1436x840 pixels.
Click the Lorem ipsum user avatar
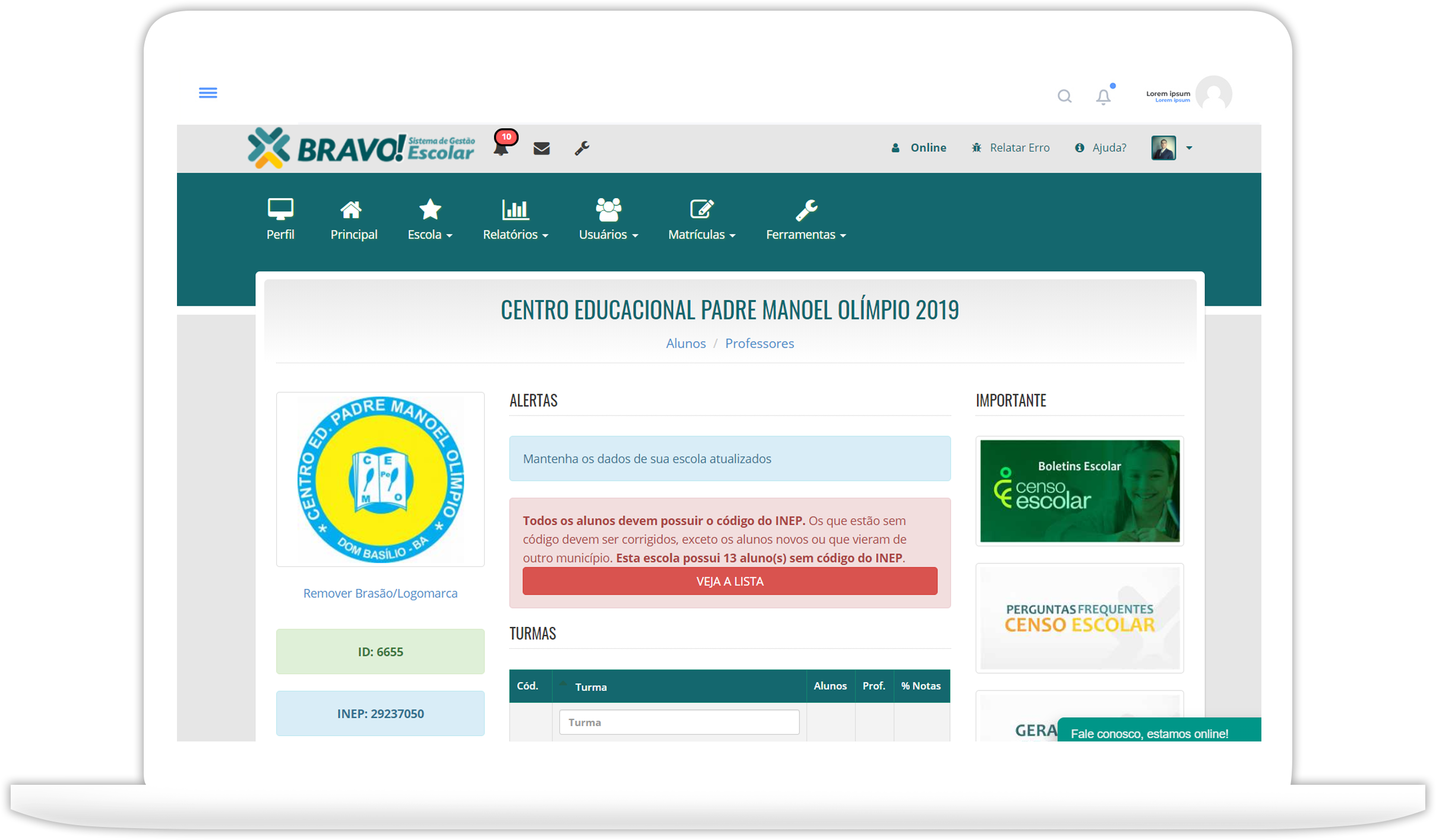(1214, 93)
